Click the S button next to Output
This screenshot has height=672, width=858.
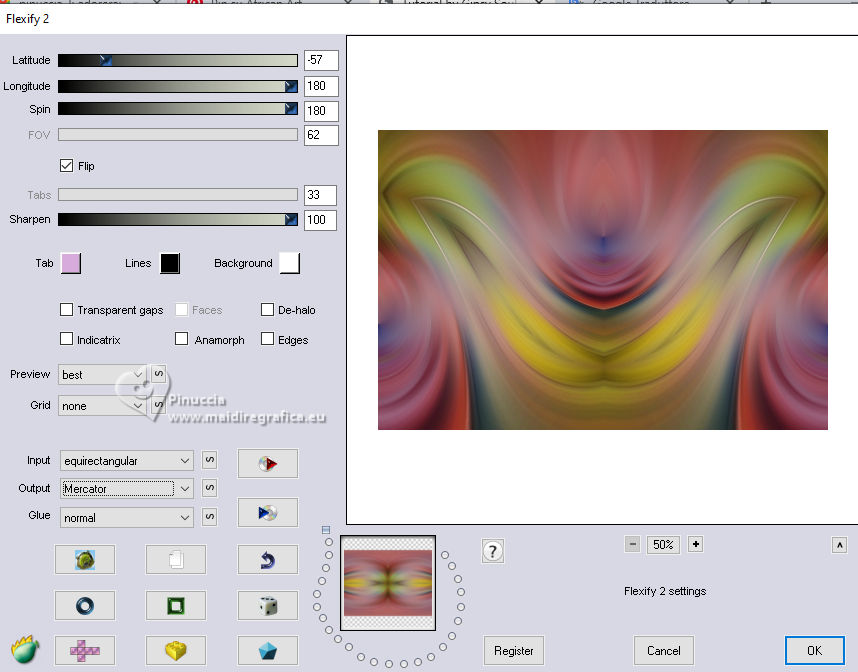point(210,488)
